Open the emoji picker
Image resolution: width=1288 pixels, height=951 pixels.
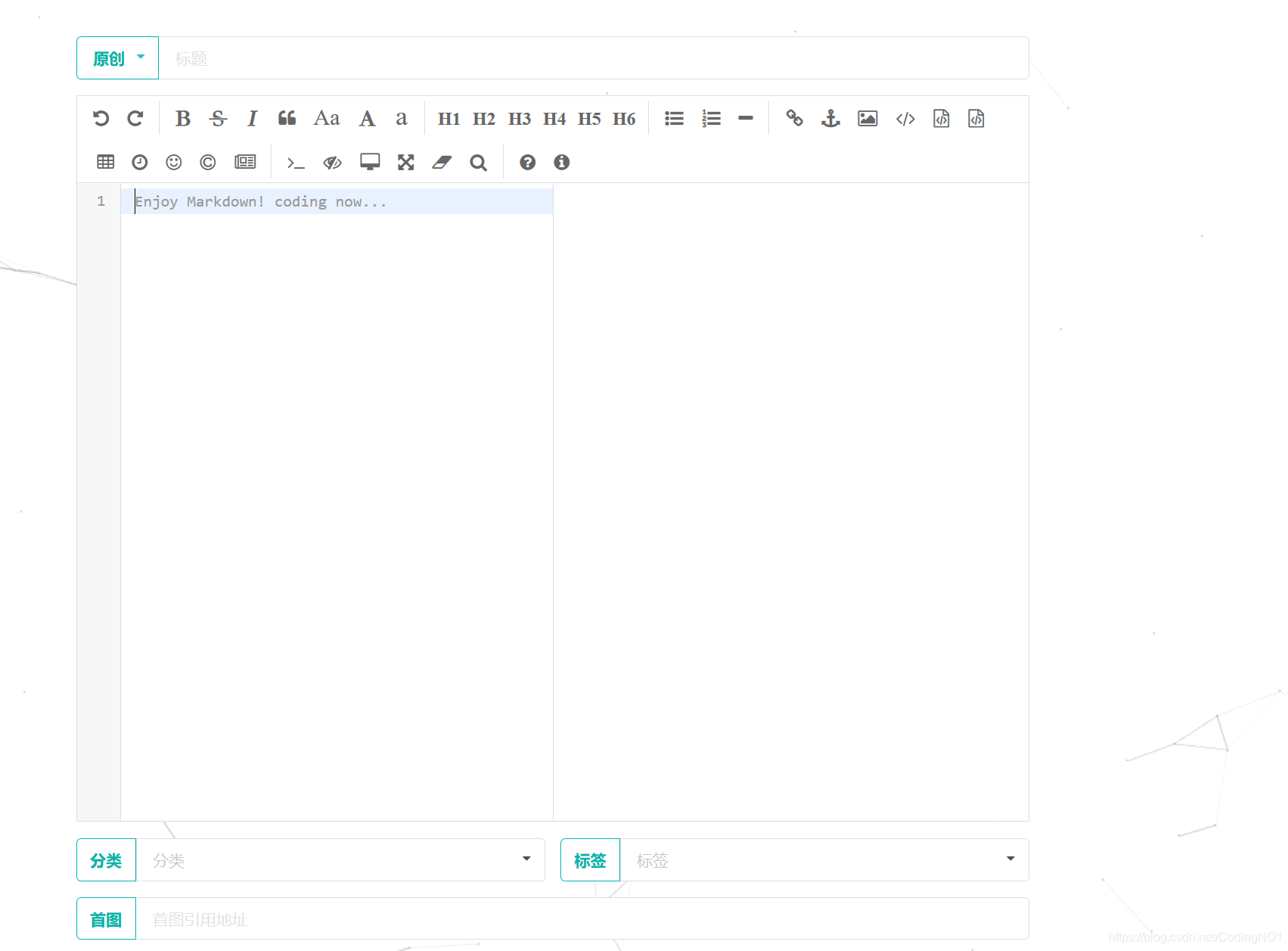pos(174,162)
